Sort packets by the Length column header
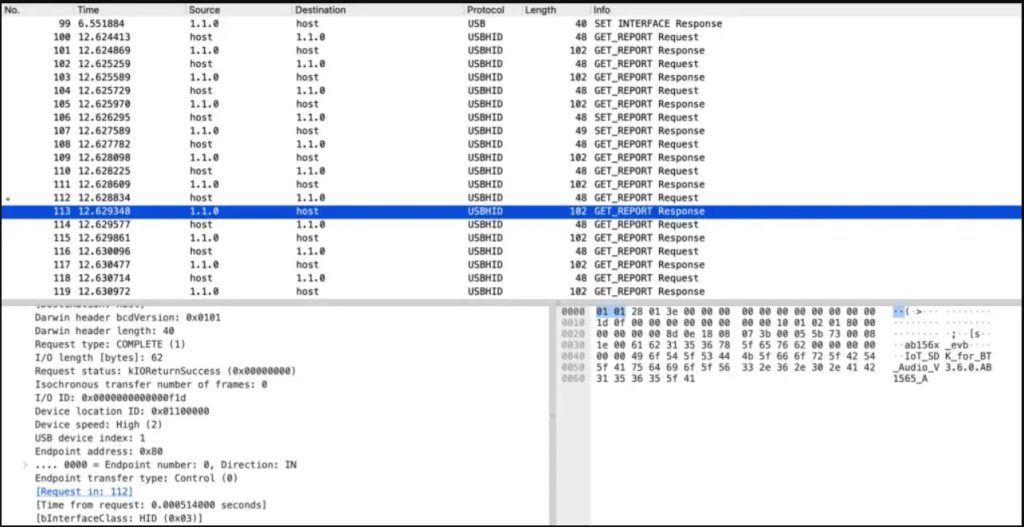 556,10
